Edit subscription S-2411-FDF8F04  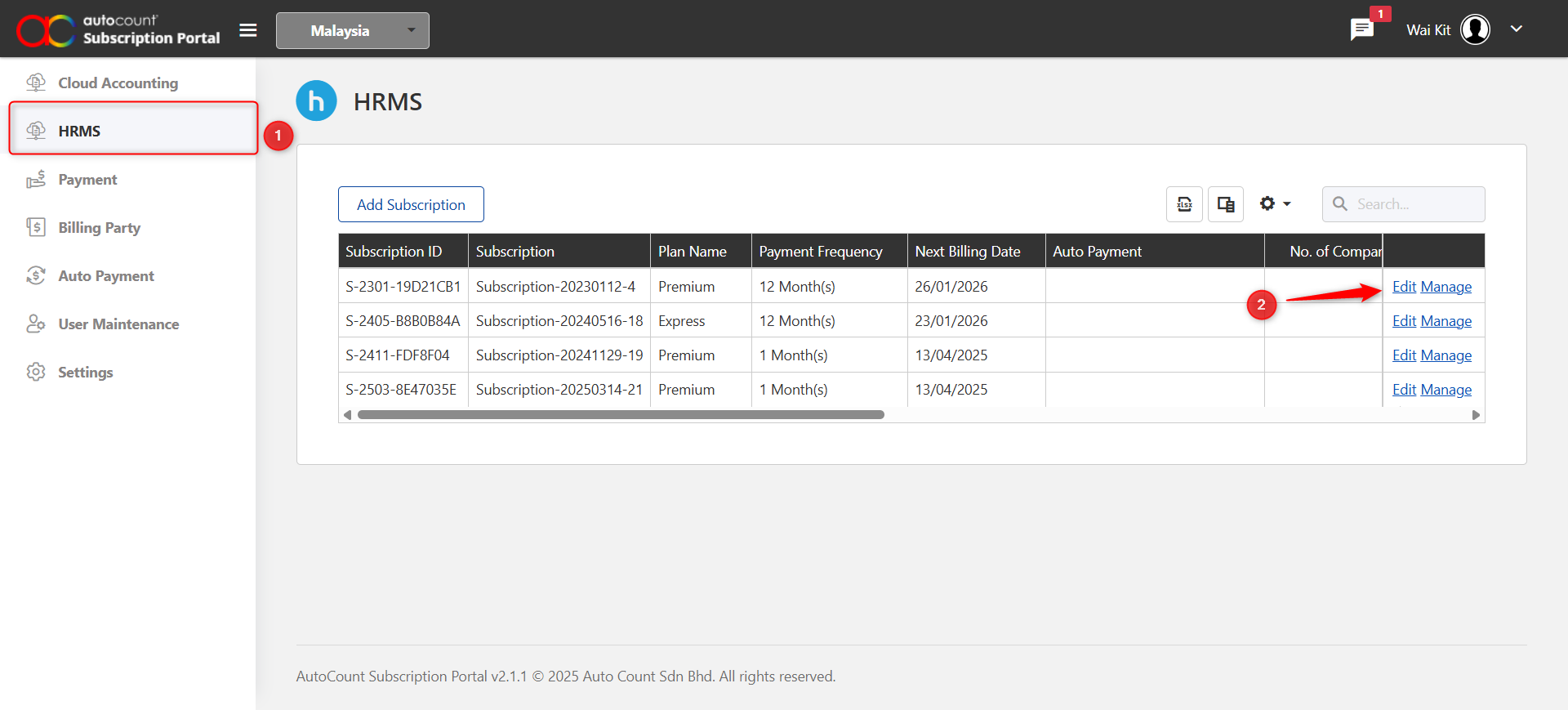point(1404,355)
